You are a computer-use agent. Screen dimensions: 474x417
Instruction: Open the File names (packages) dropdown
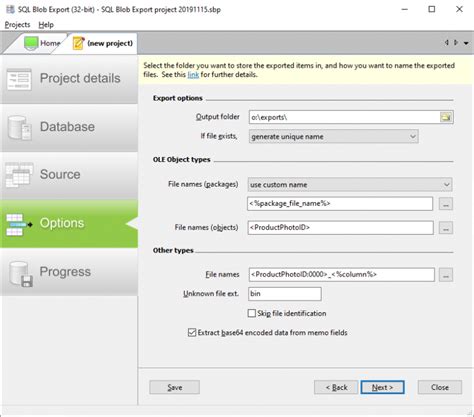coord(350,184)
